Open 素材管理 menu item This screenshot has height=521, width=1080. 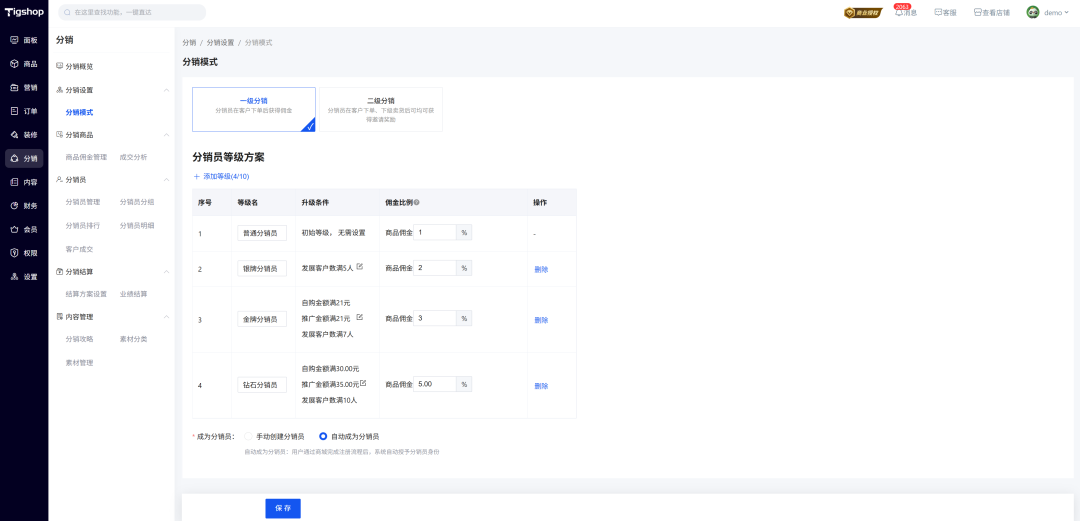coord(79,362)
